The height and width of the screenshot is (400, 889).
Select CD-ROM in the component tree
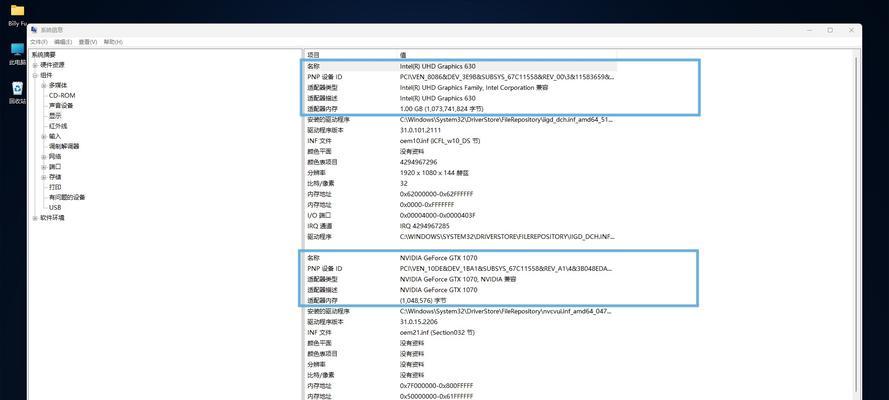(x=62, y=96)
